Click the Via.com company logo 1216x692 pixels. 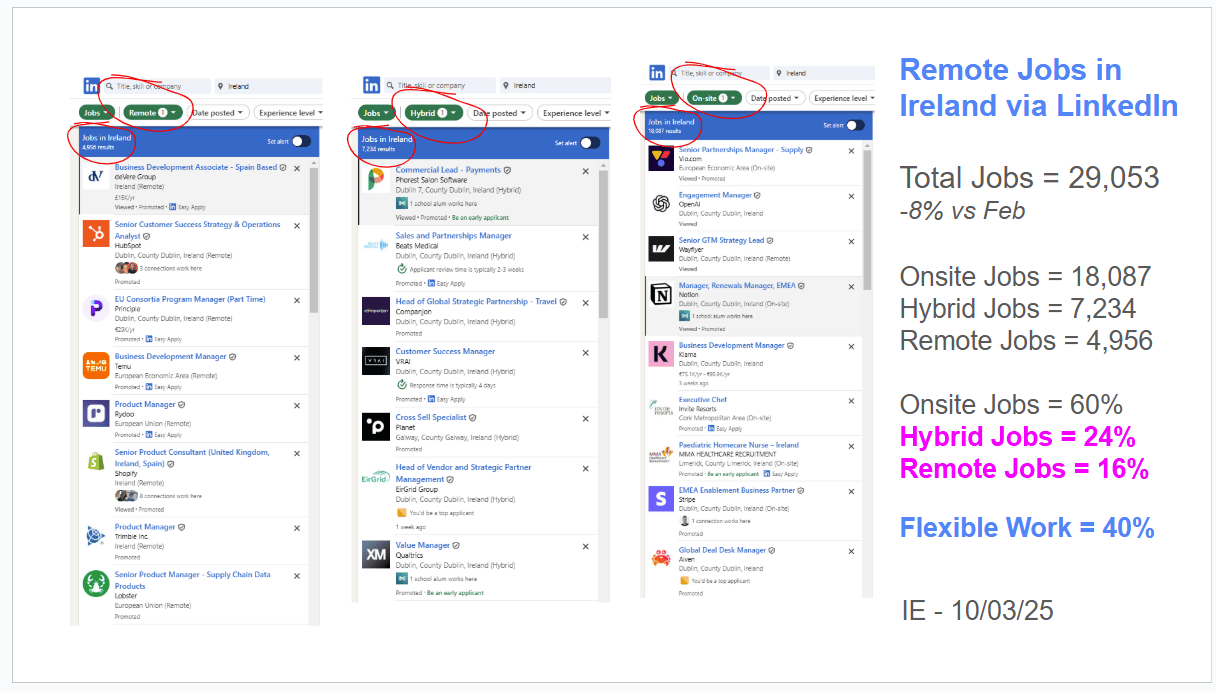point(661,159)
